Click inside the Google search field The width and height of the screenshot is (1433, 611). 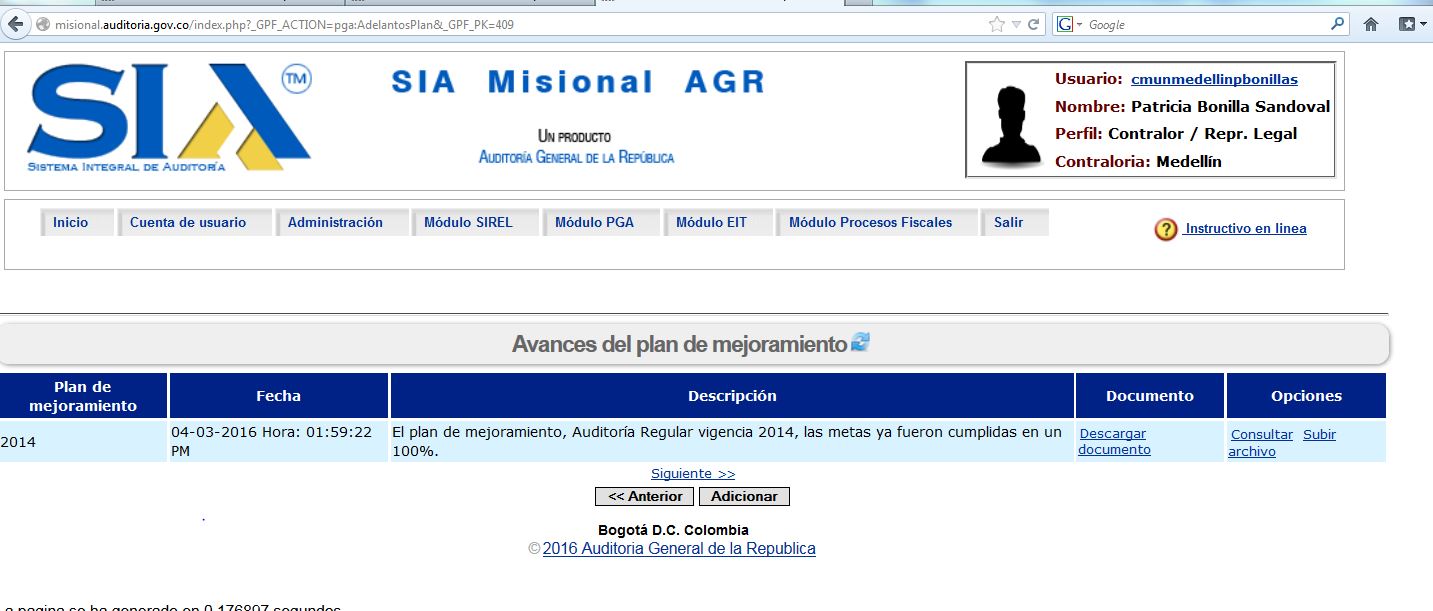point(1205,24)
